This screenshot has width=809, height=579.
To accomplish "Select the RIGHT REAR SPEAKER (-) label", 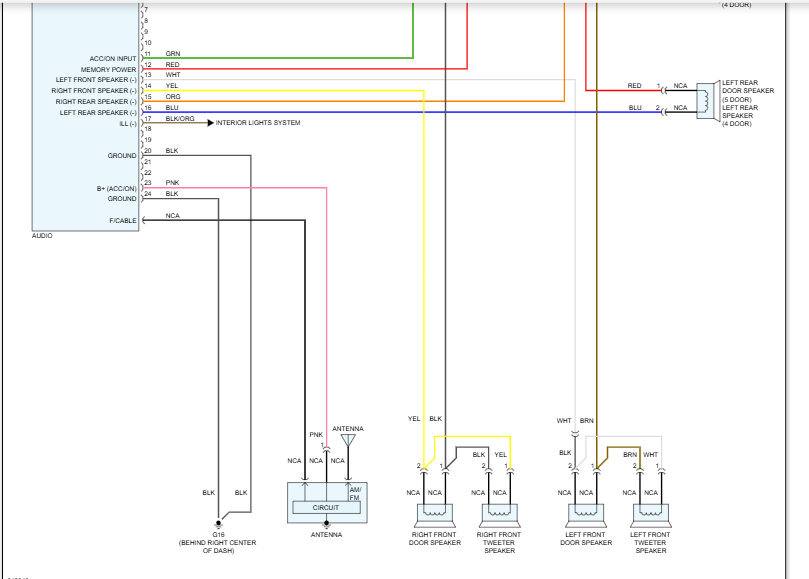I will tap(96, 102).
